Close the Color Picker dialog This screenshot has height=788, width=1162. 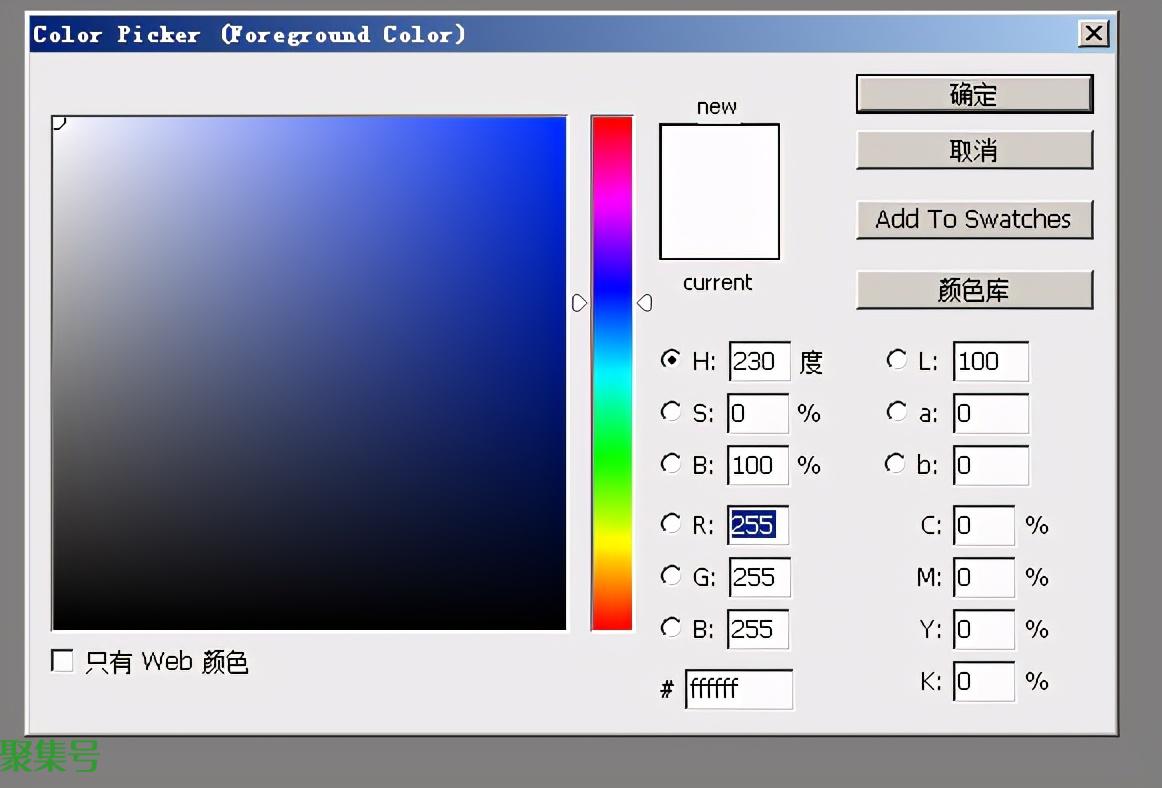(1094, 34)
